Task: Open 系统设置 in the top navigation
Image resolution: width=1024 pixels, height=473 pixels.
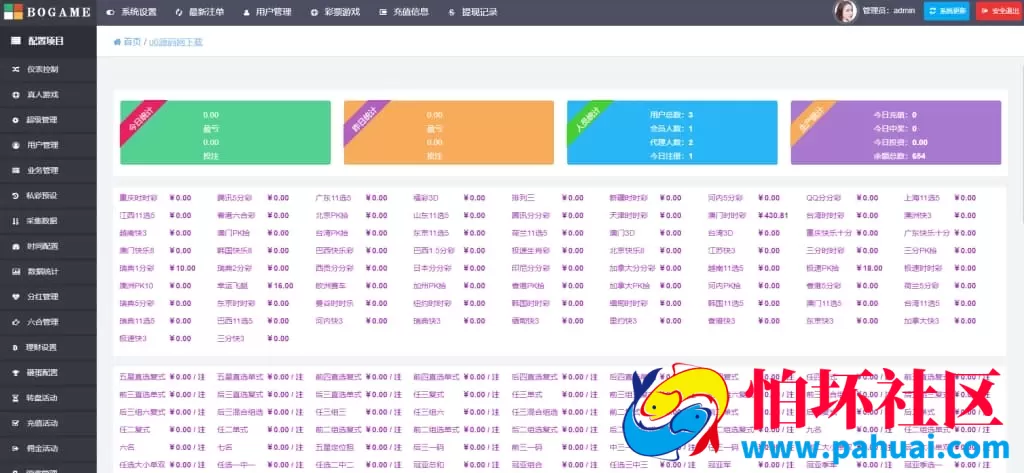Action: (x=132, y=12)
